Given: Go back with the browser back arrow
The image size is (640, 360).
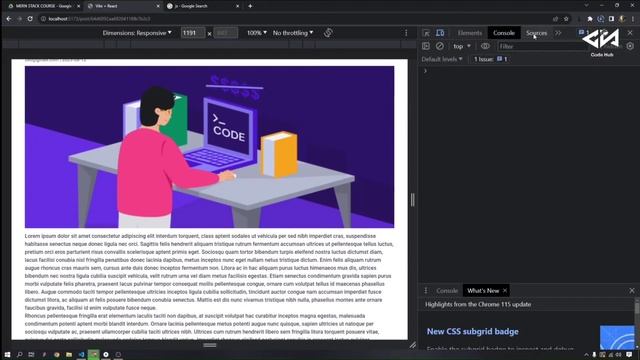Looking at the screenshot, I should point(9,18).
